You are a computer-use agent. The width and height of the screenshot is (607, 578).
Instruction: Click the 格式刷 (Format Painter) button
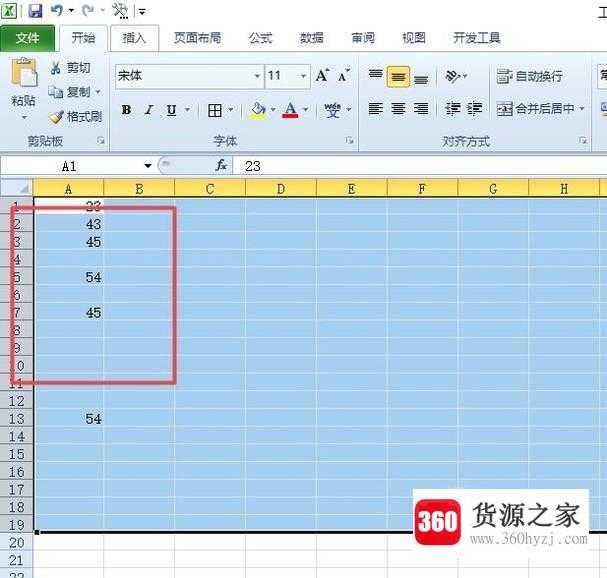[x=75, y=117]
